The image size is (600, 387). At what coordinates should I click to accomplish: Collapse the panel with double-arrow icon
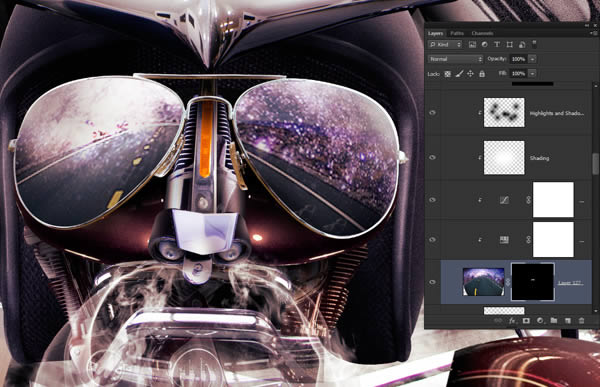(587, 26)
